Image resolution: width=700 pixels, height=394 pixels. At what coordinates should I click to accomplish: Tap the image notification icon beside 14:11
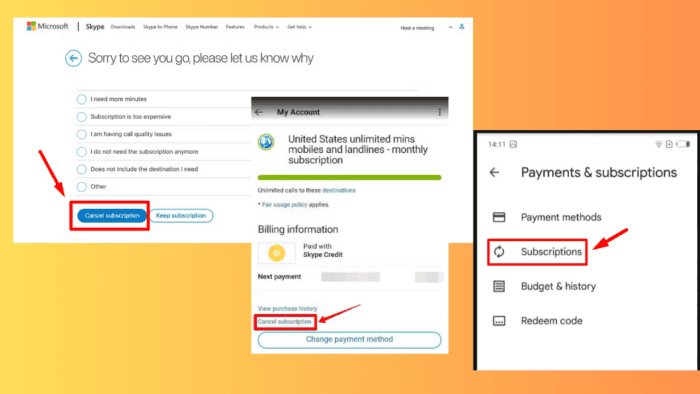(x=513, y=144)
